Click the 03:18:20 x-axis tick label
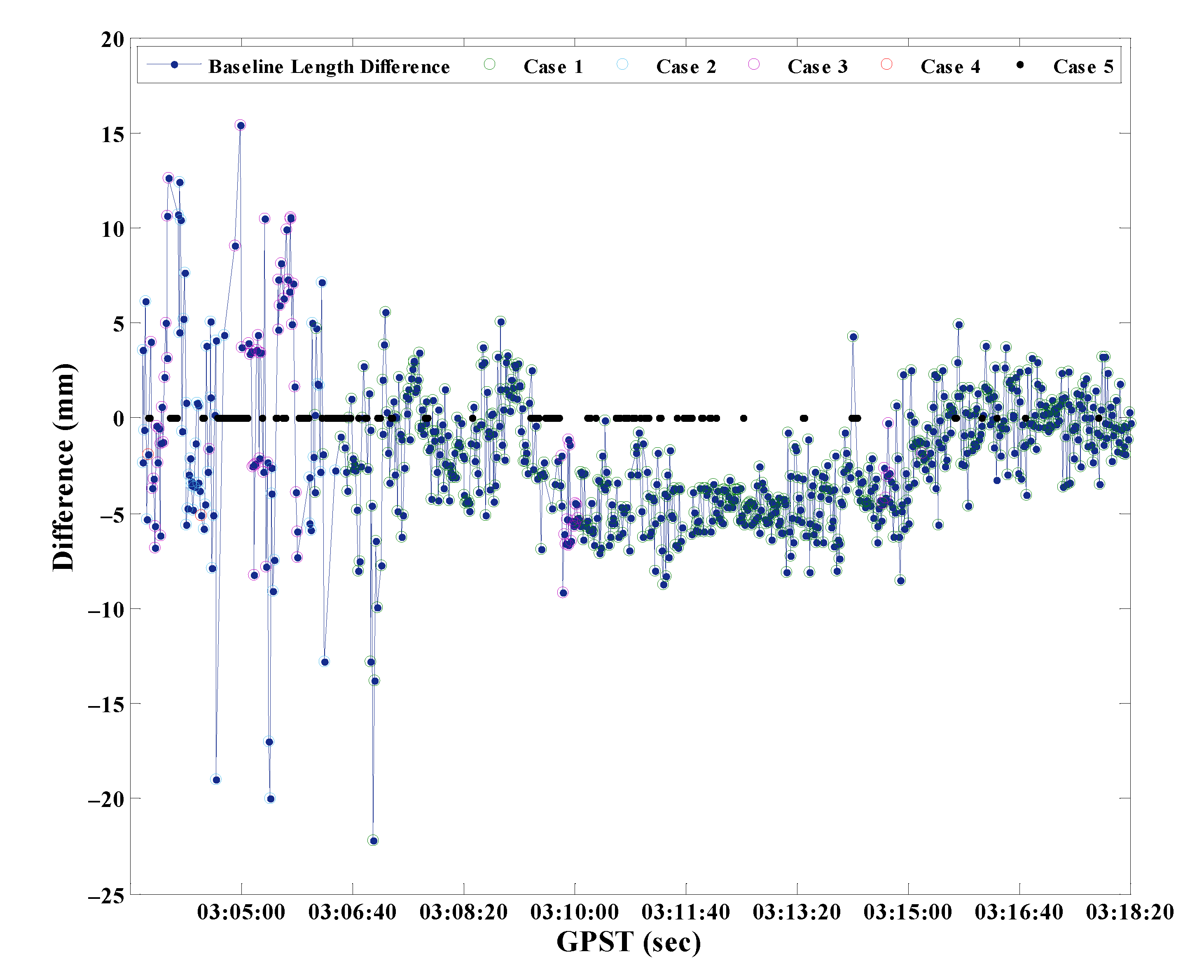The width and height of the screenshot is (1204, 980). click(x=1129, y=912)
